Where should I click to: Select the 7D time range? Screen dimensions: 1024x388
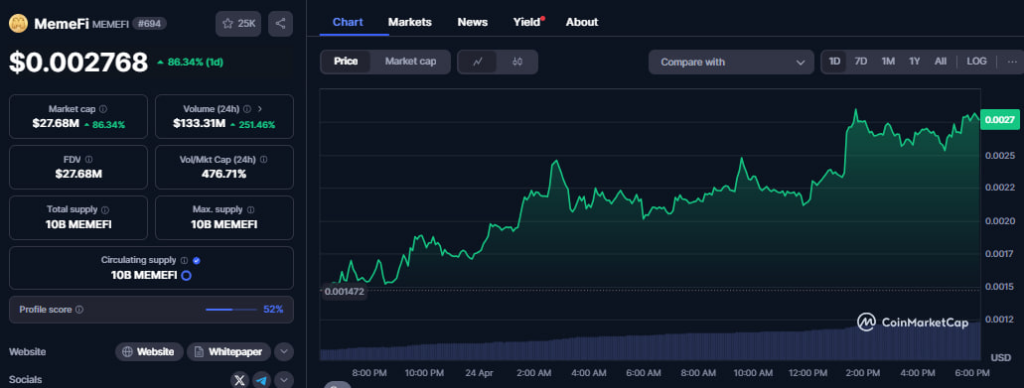(861, 61)
